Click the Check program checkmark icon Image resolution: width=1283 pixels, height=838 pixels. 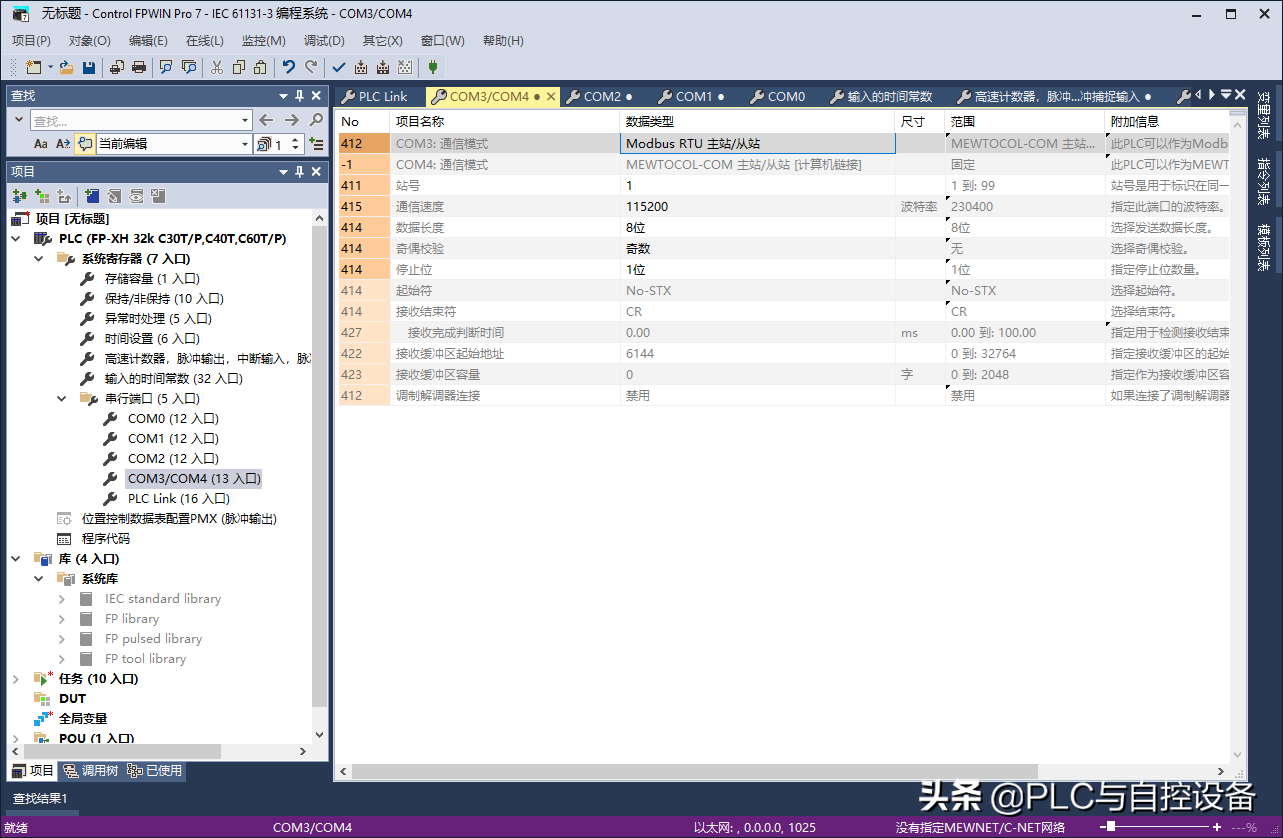338,67
